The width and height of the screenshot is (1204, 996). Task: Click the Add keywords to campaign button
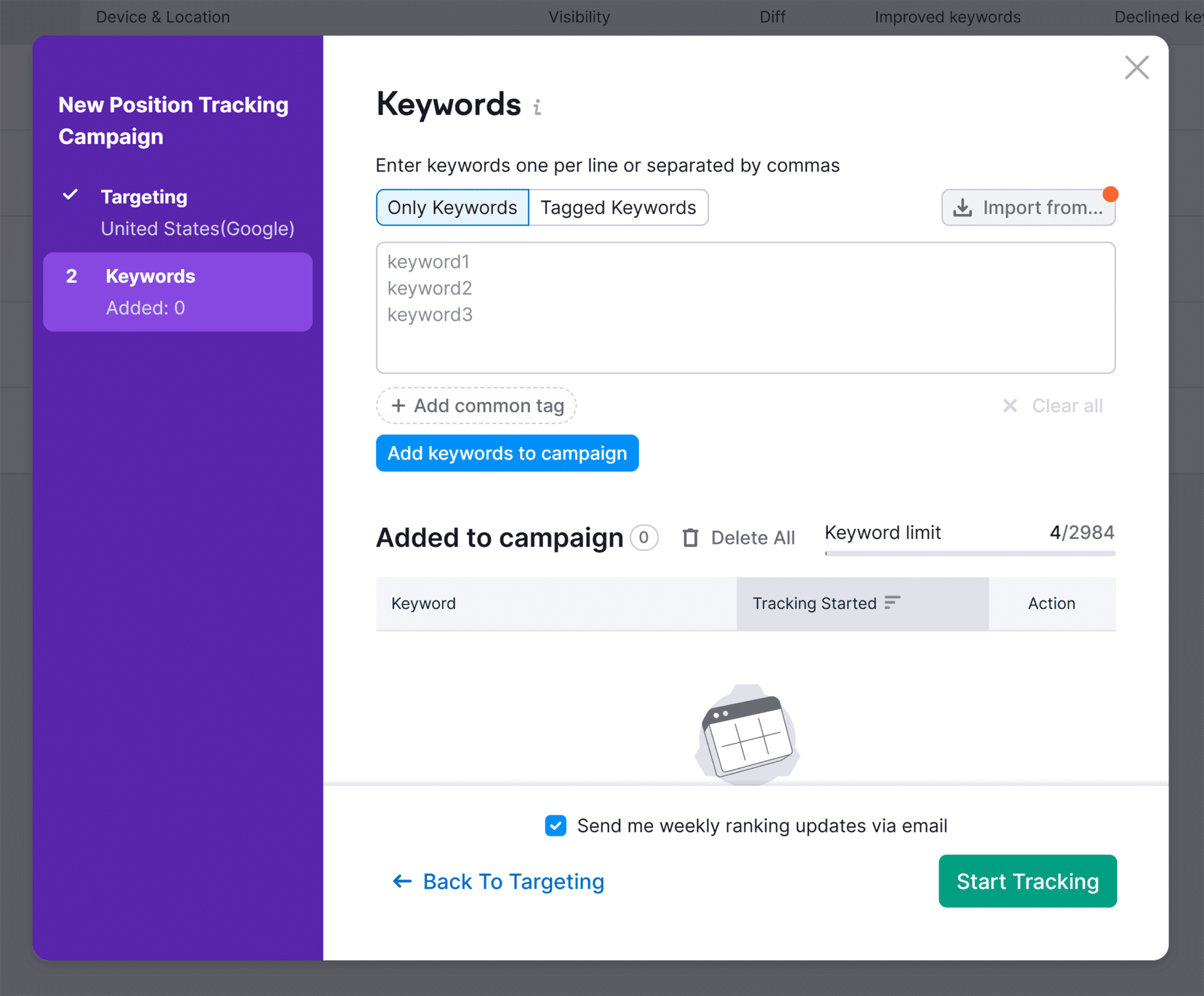[x=508, y=452]
